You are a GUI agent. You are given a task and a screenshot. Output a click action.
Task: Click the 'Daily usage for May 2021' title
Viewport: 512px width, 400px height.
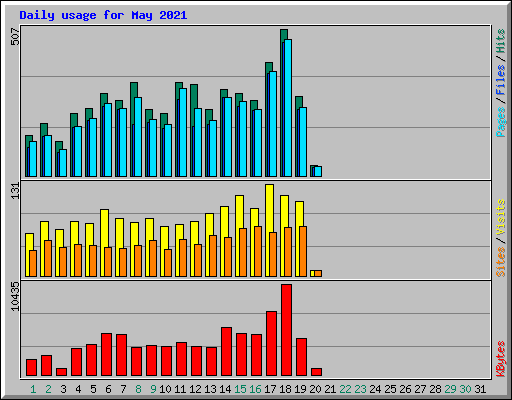click(103, 15)
